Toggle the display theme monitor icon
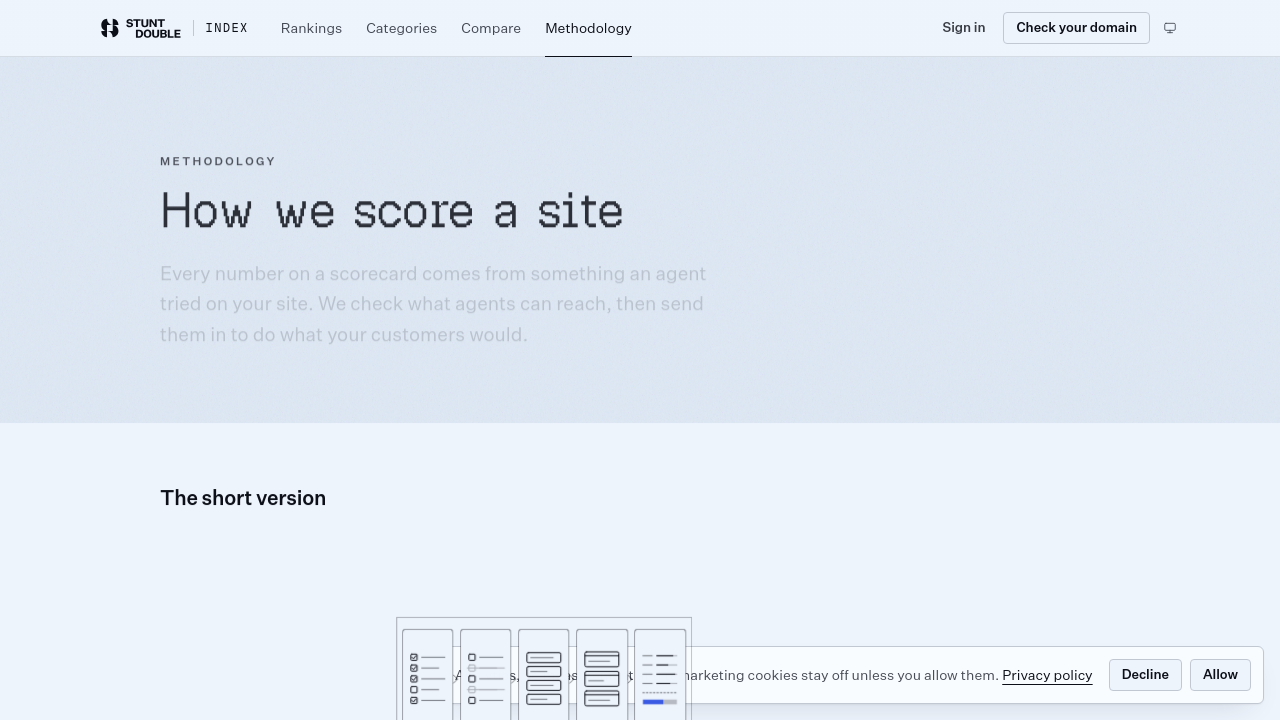This screenshot has height=720, width=1280. click(1170, 28)
